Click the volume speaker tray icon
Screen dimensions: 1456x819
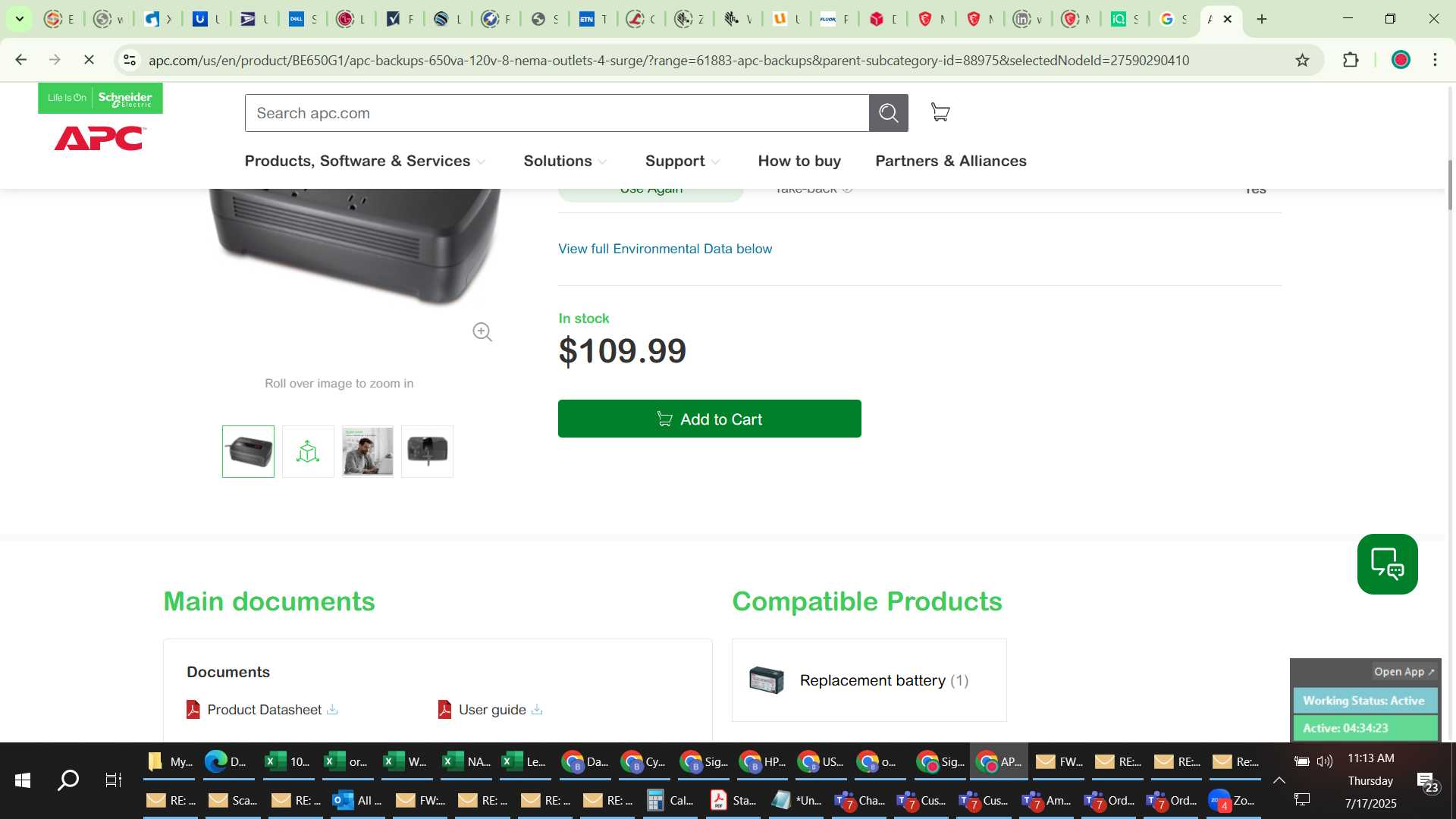click(1325, 761)
